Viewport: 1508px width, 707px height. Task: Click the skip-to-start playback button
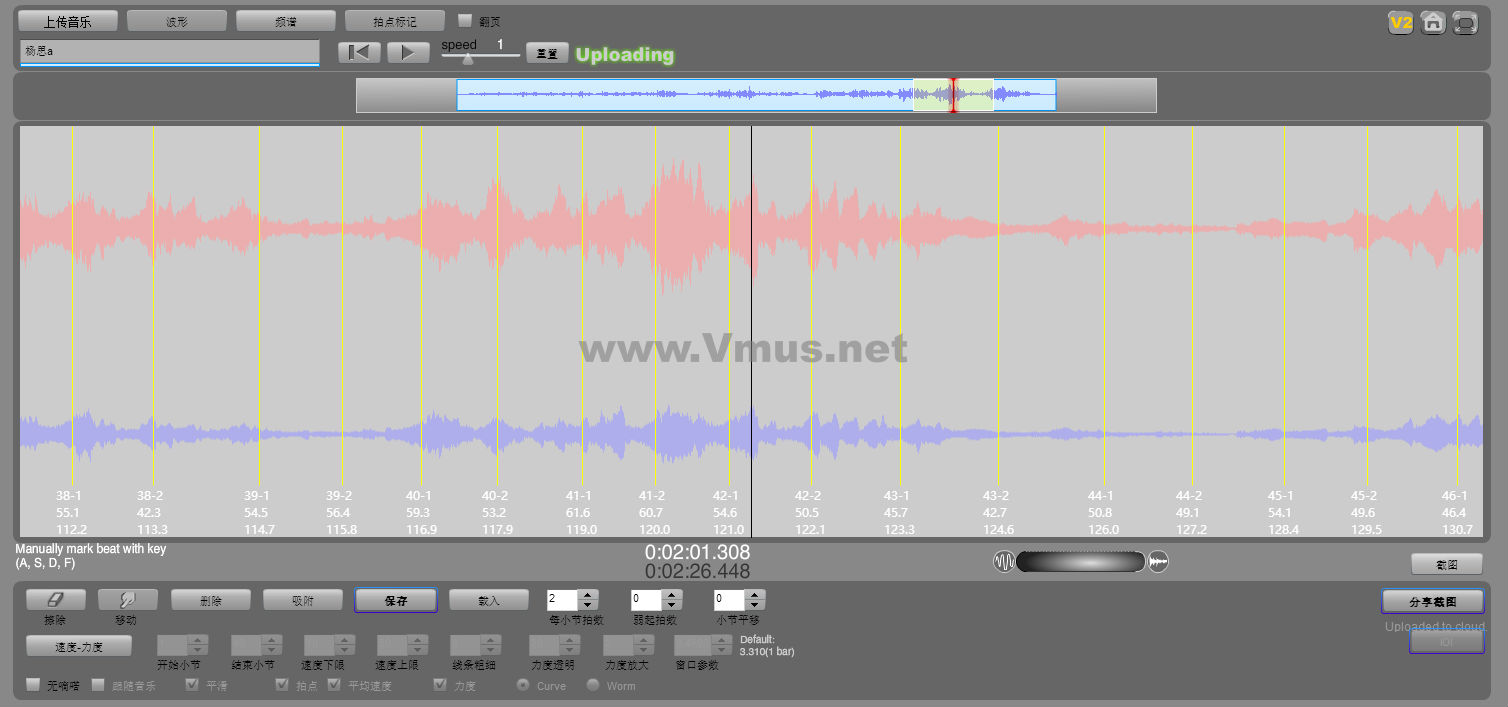[359, 53]
